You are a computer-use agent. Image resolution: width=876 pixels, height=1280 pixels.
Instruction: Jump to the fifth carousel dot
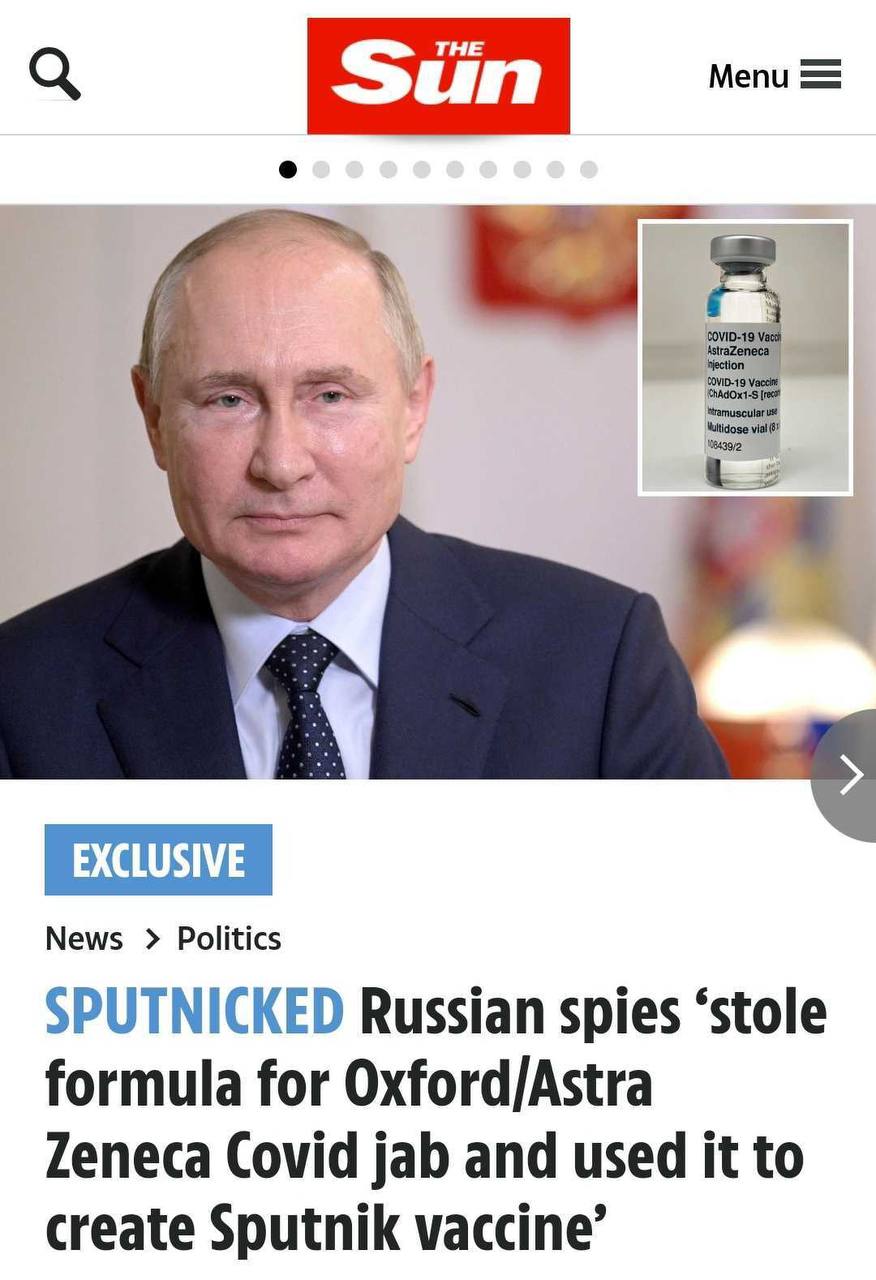click(x=422, y=170)
